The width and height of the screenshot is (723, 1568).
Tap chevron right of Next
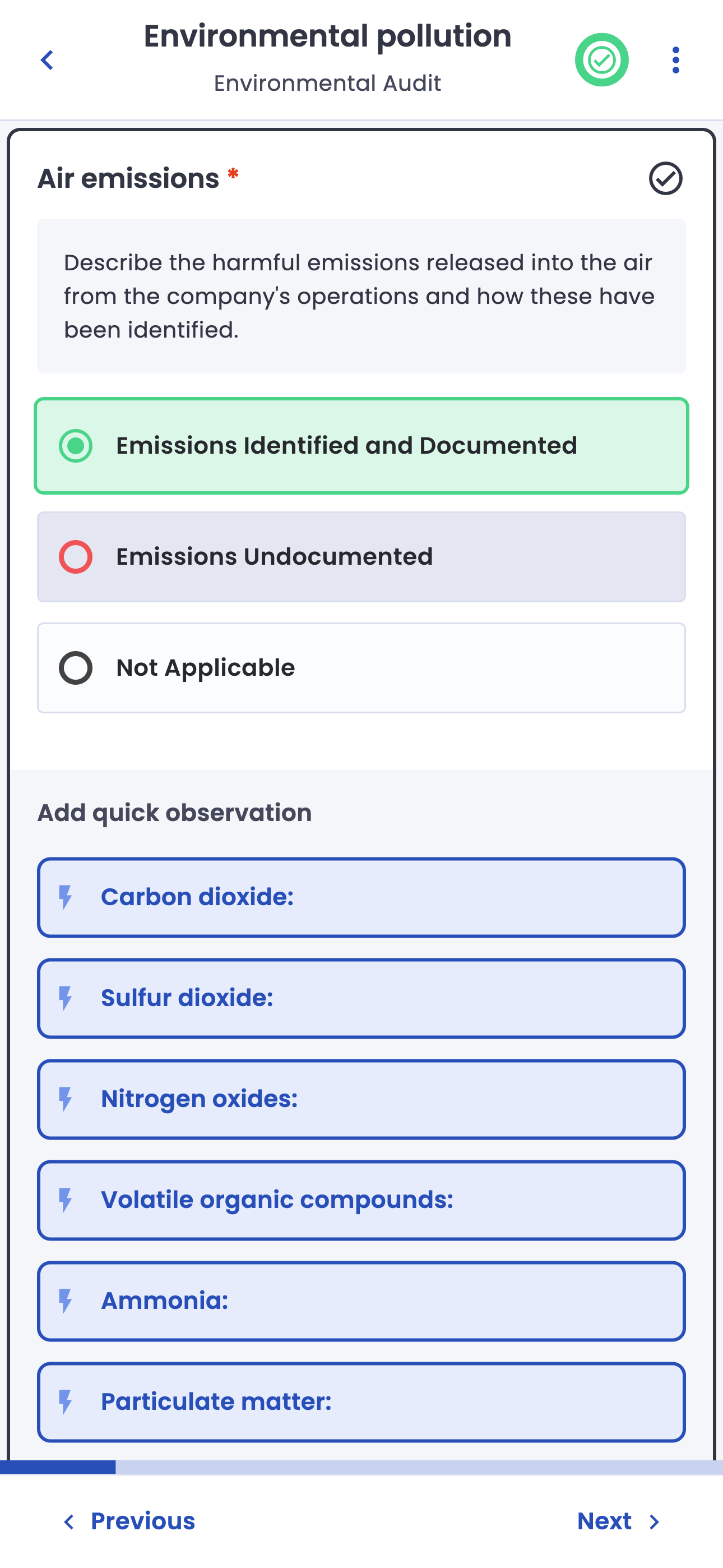point(654,1522)
